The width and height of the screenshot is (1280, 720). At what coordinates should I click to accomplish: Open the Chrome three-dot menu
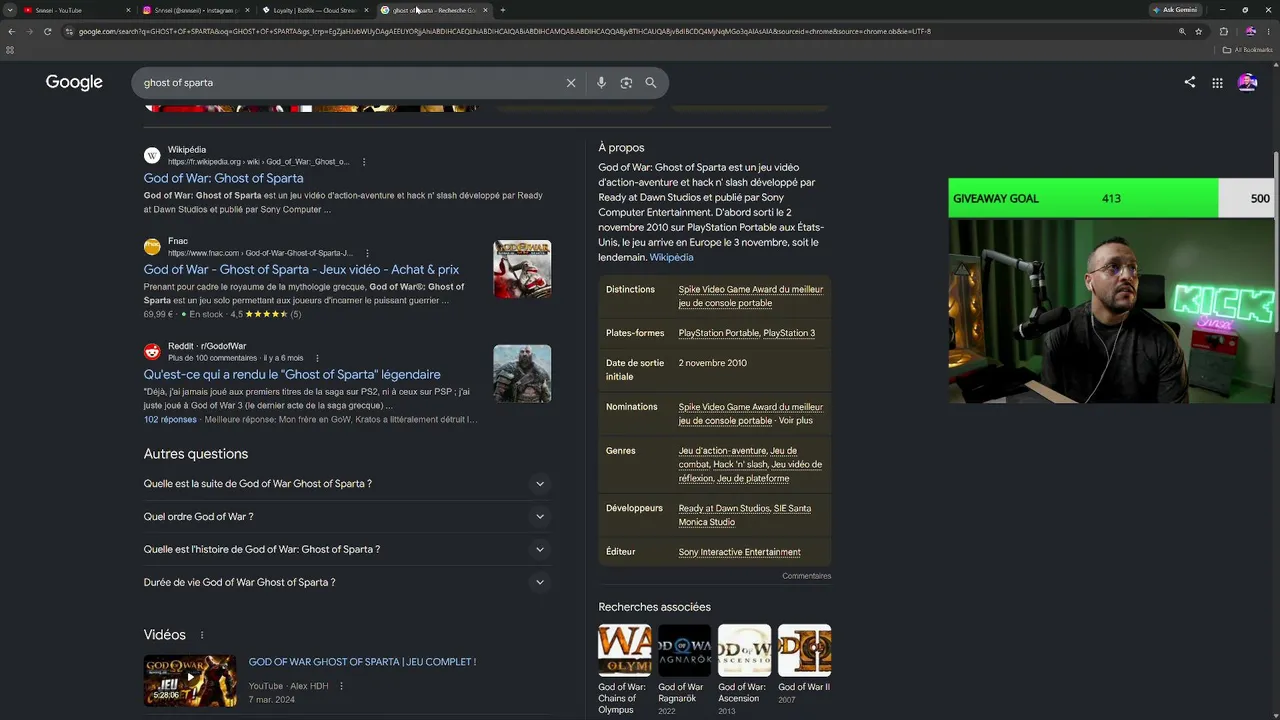(1268, 31)
